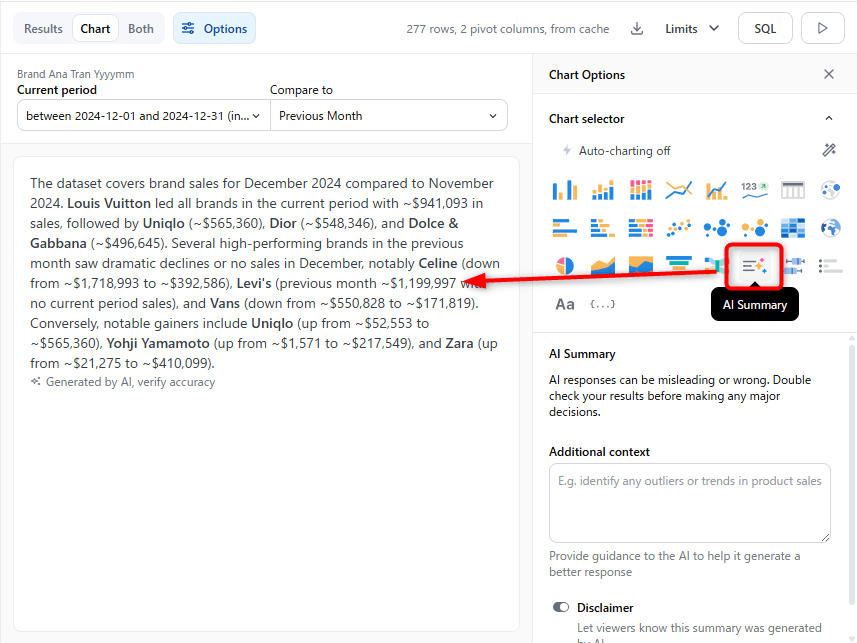857x643 pixels.
Task: Select the grouped column chart icon
Action: pos(565,190)
